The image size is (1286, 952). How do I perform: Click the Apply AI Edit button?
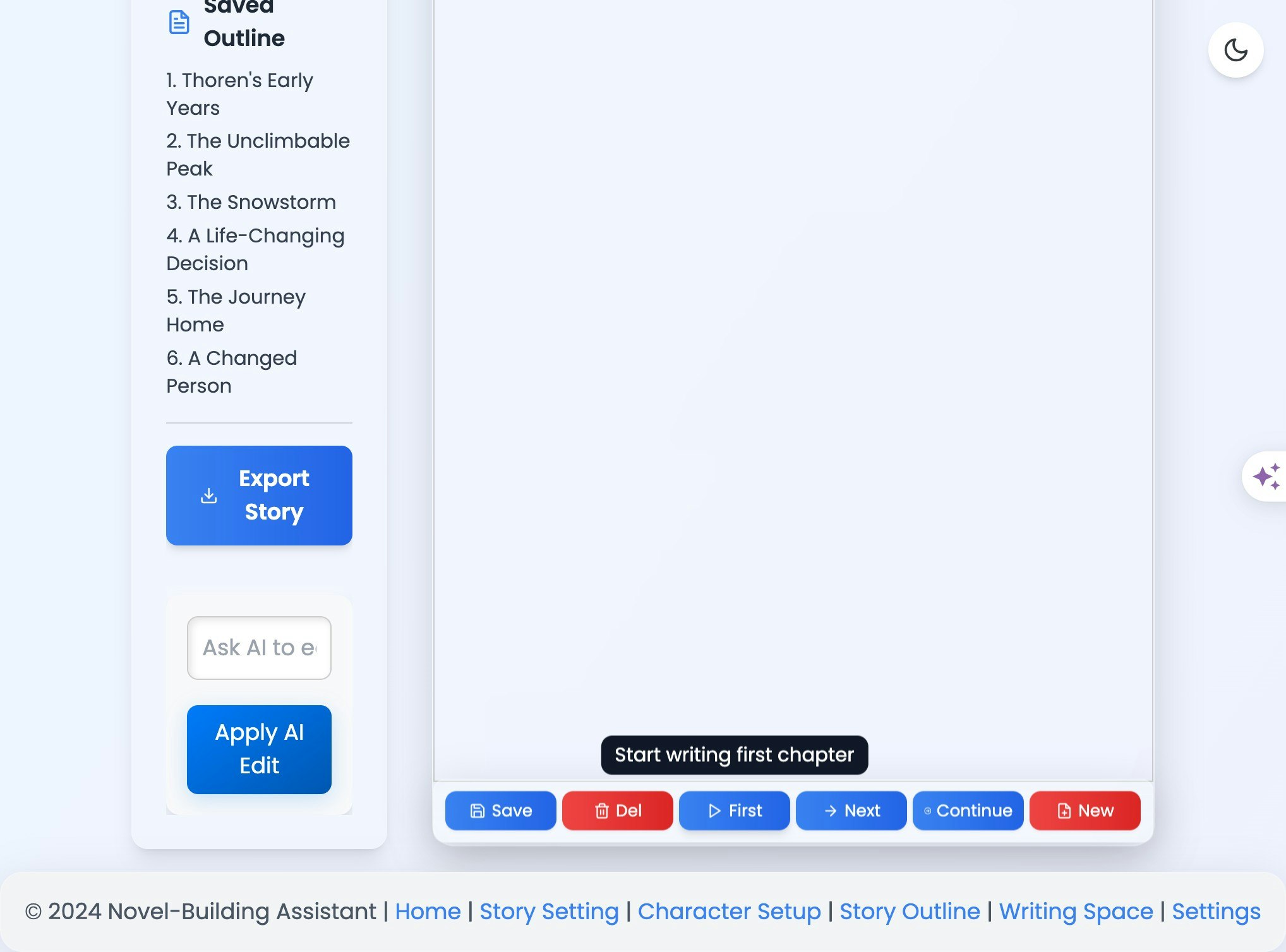(259, 749)
